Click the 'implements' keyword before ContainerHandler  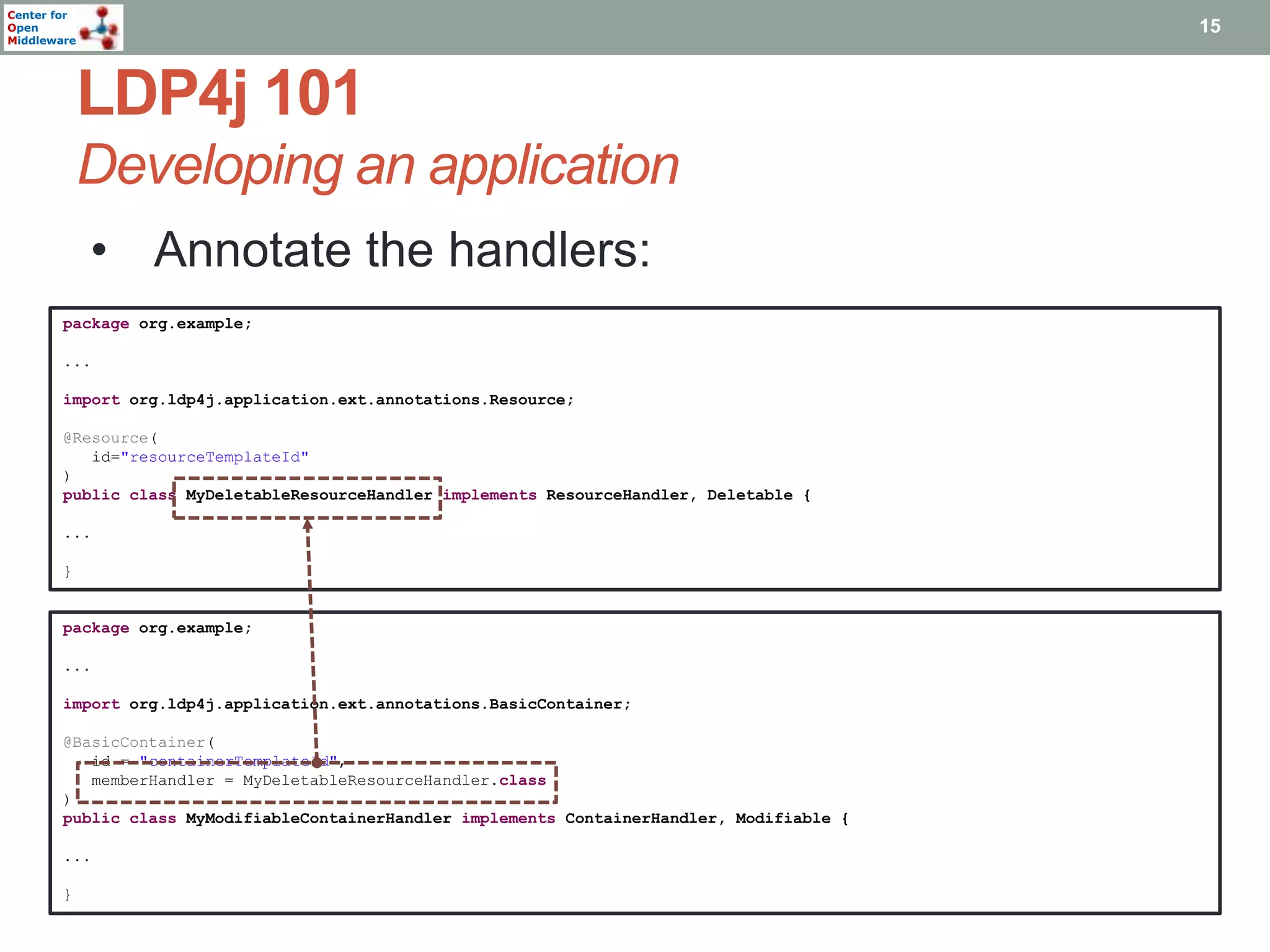pyautogui.click(x=508, y=819)
